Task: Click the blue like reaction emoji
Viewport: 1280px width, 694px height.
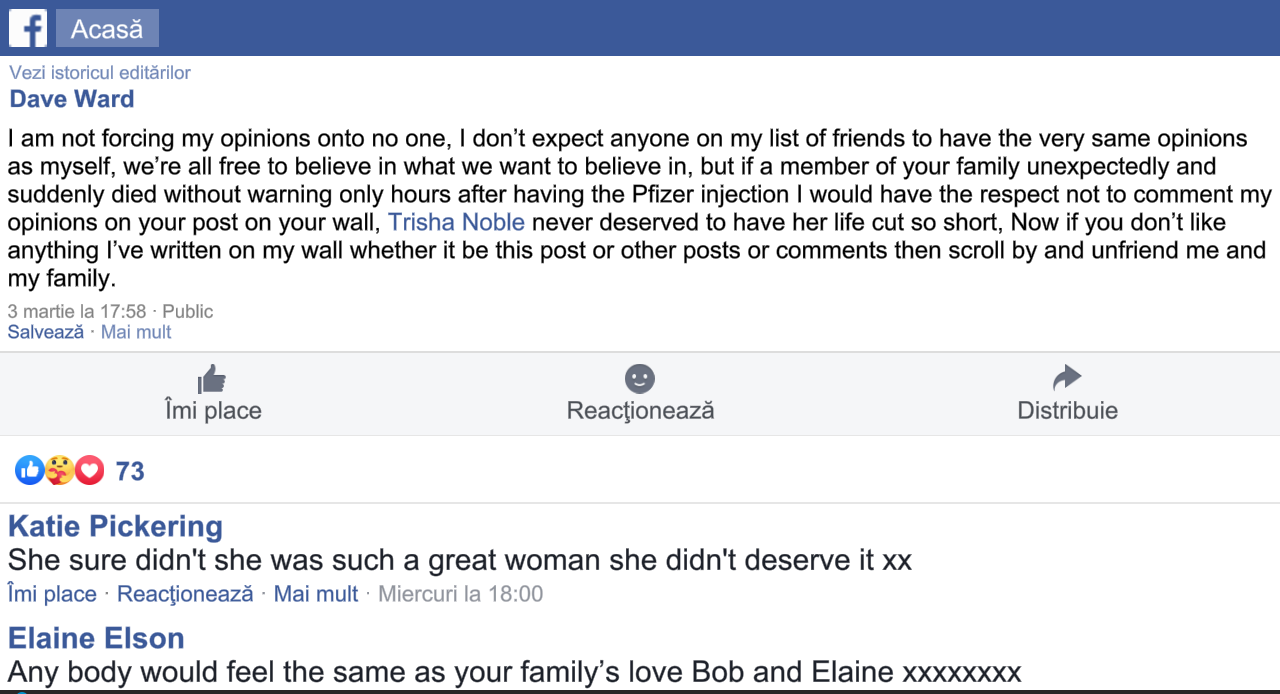Action: point(30,470)
